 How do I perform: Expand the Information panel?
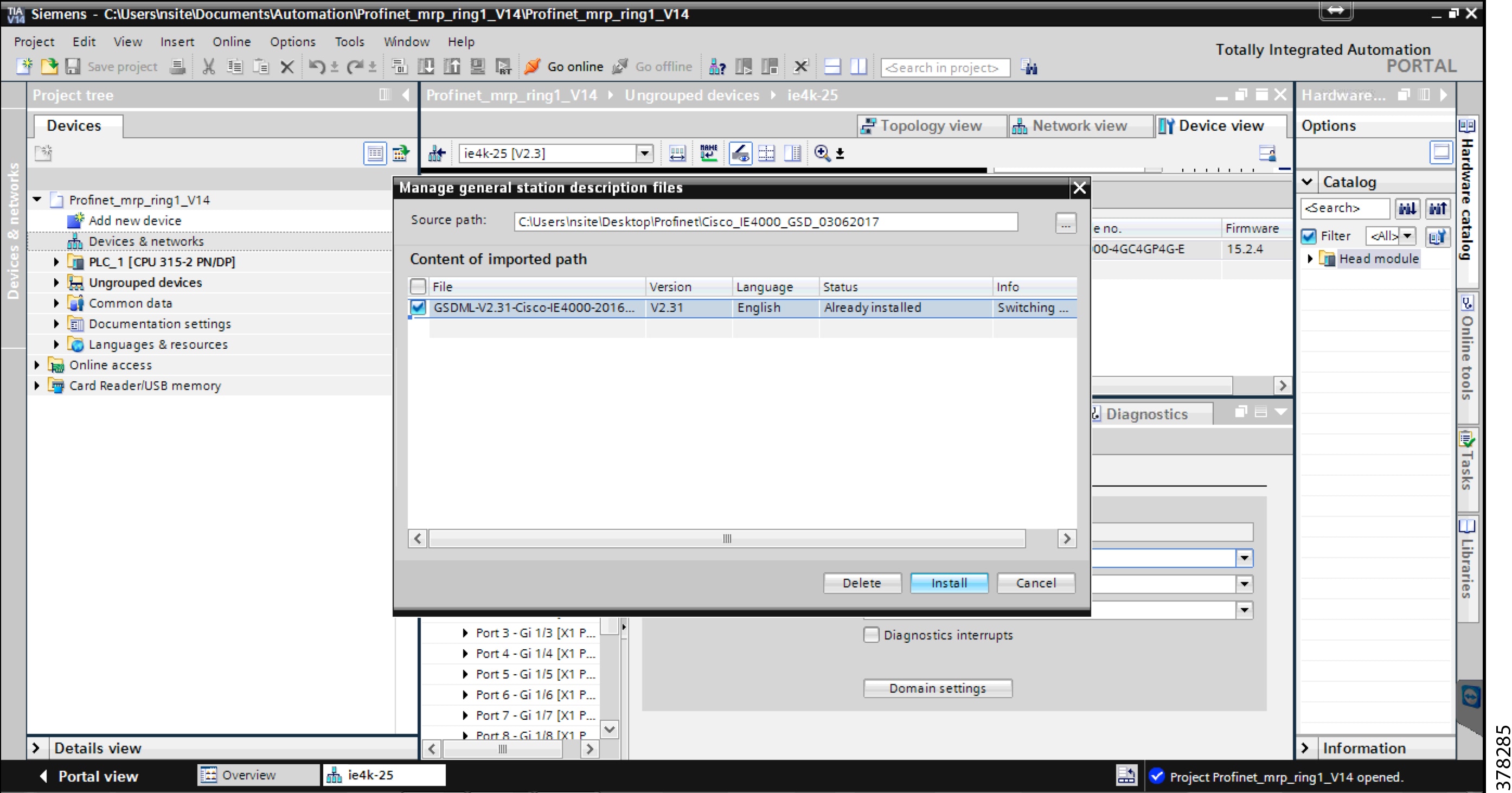click(x=1305, y=747)
